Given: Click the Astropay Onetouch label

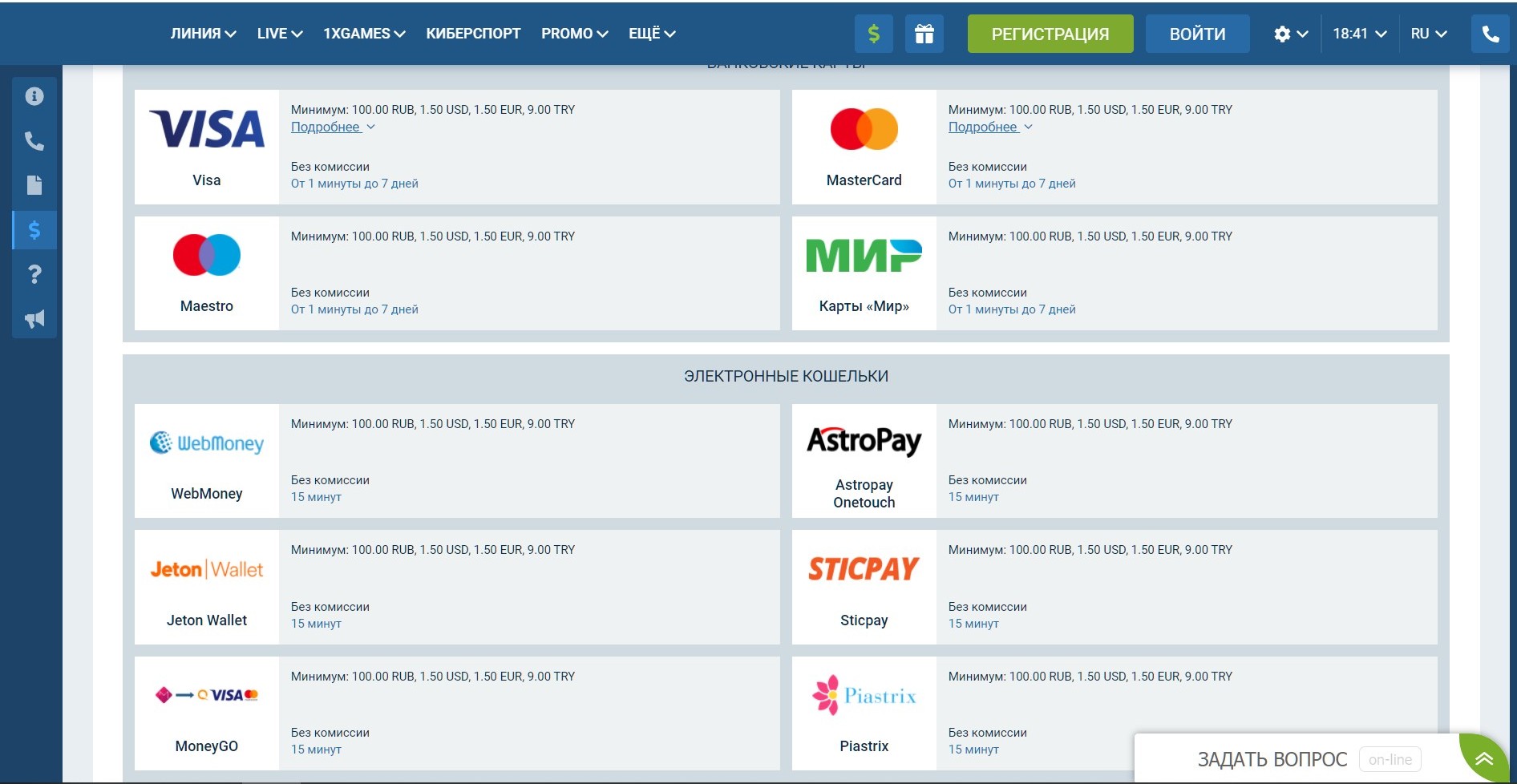Looking at the screenshot, I should tap(864, 494).
